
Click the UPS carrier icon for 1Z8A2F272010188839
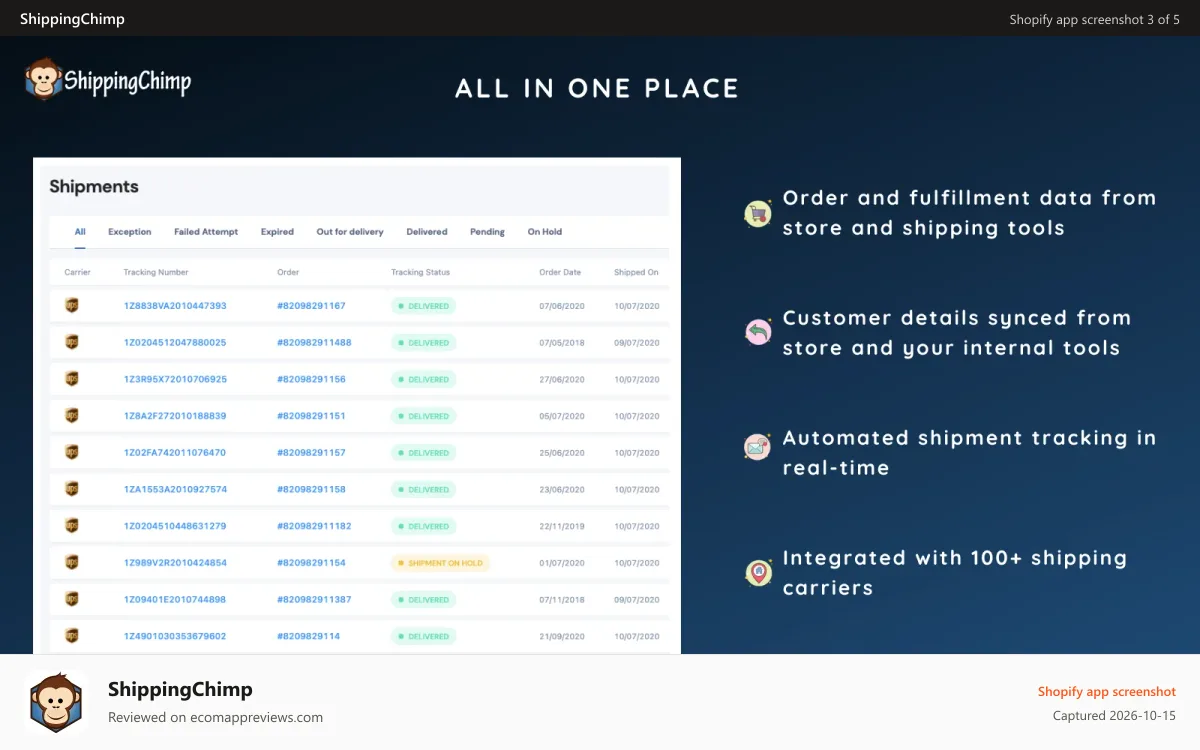click(x=71, y=415)
